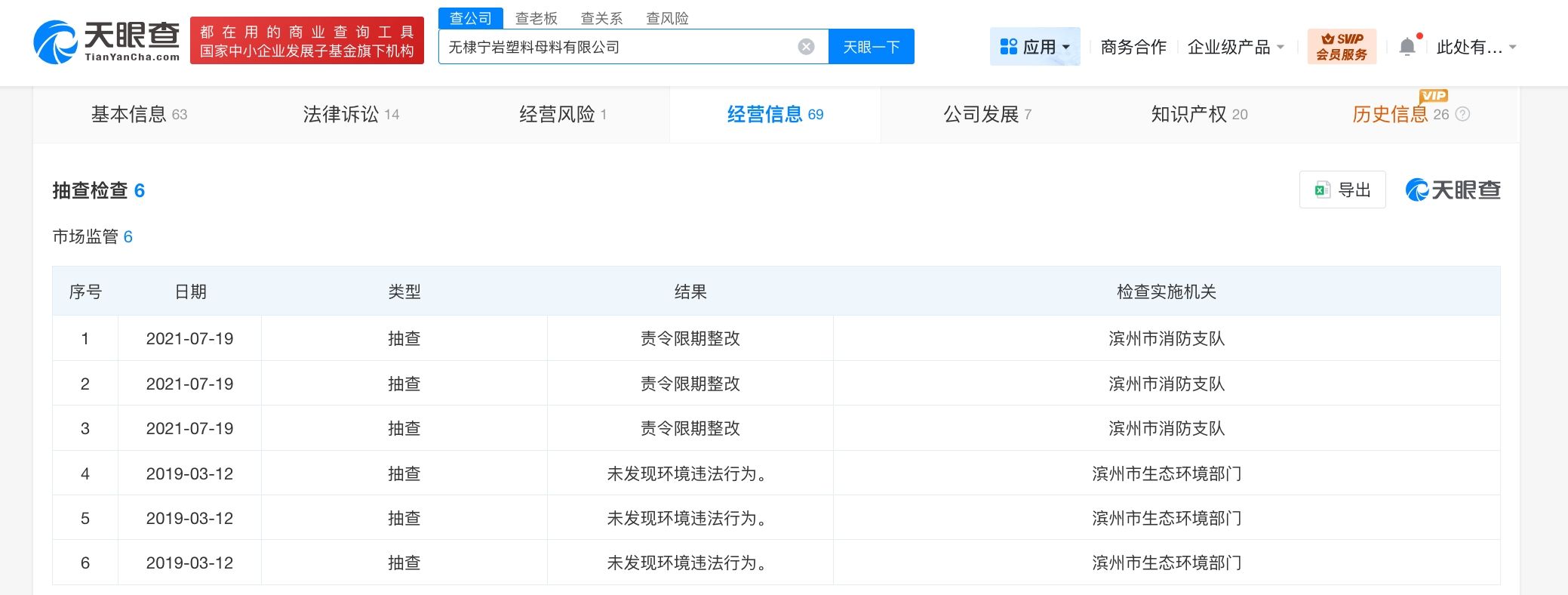
Task: Open the 商务合作 link
Action: (1133, 47)
